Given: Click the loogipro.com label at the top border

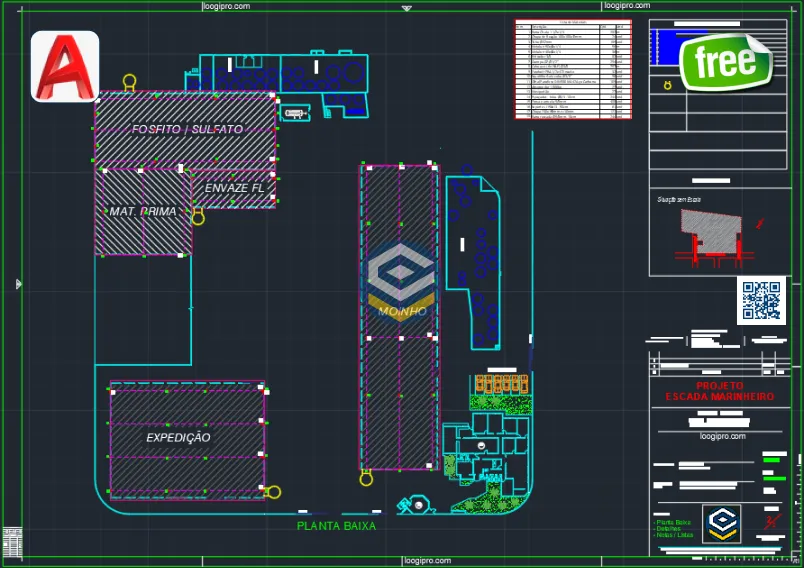Looking at the screenshot, I should click(x=226, y=5).
